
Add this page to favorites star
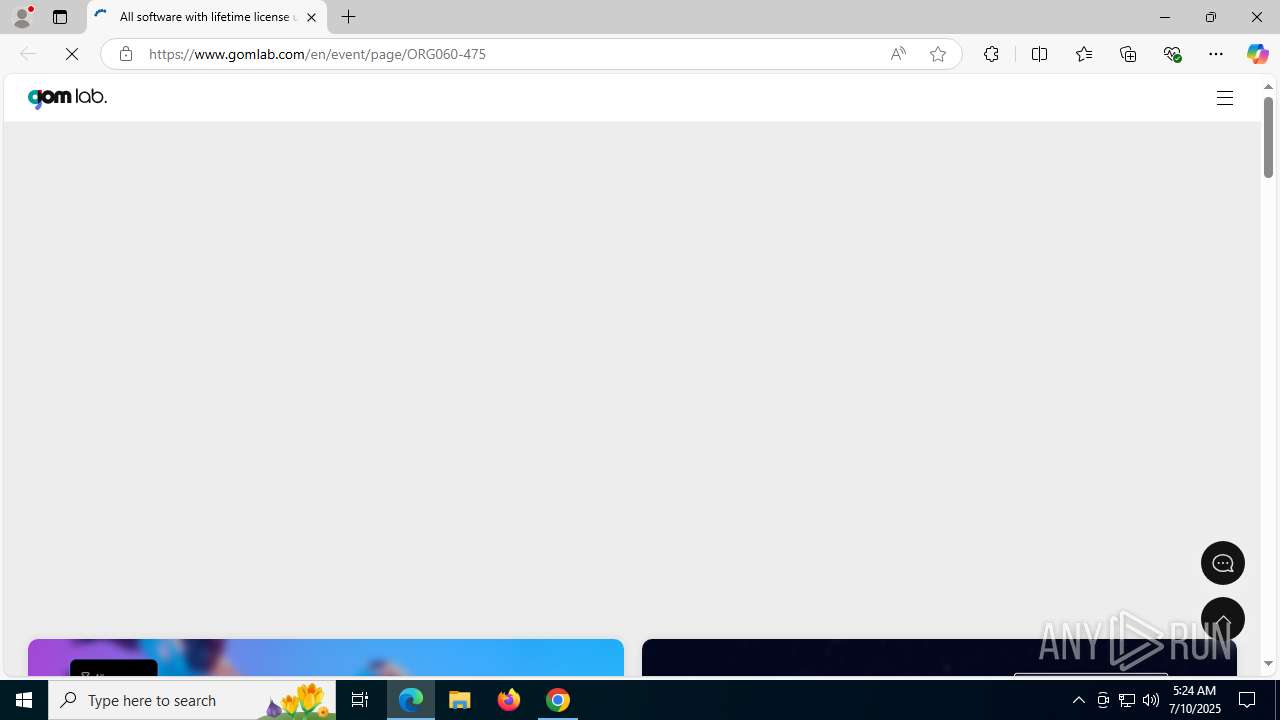pos(938,54)
